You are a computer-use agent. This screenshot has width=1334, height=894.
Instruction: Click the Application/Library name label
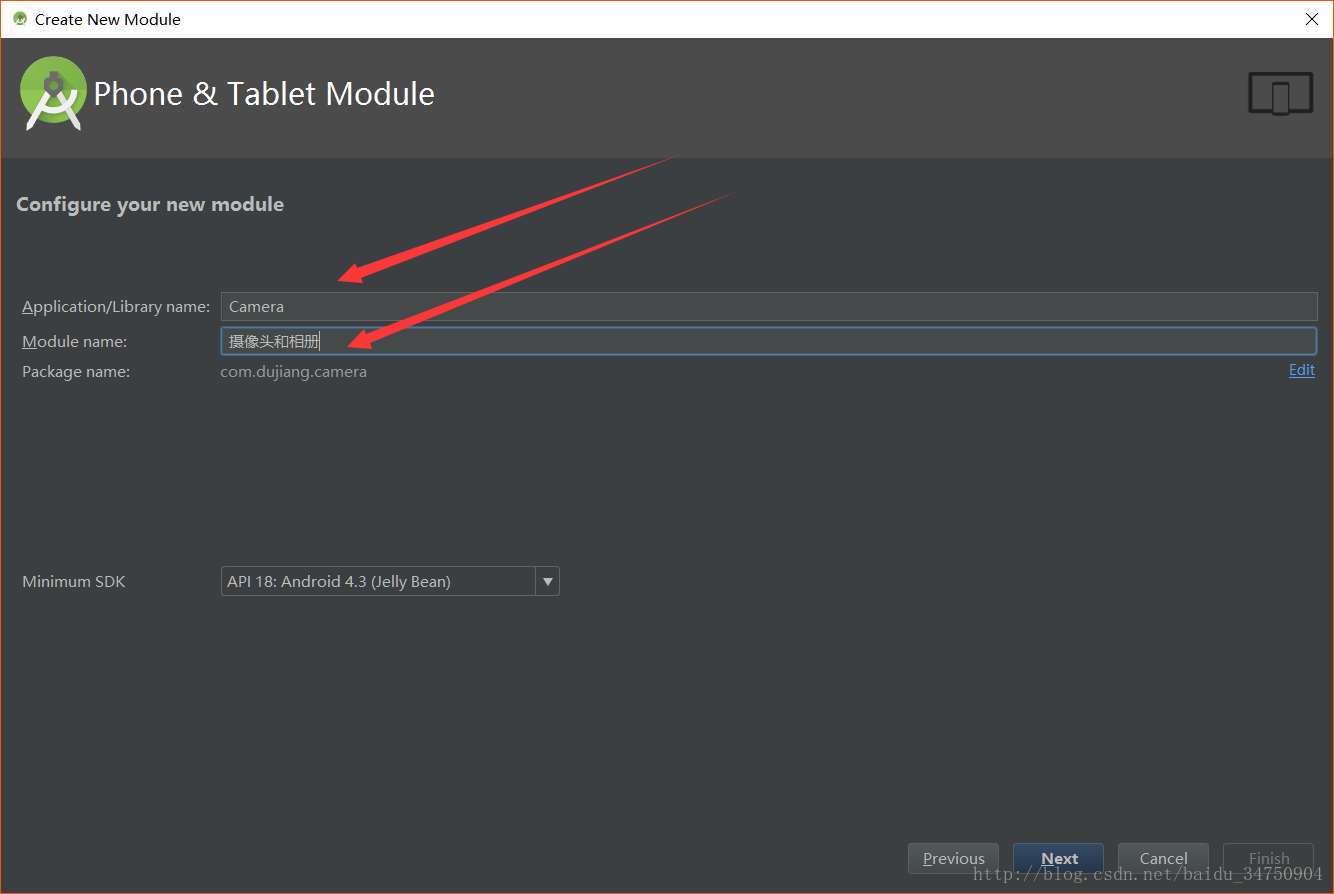coord(116,307)
